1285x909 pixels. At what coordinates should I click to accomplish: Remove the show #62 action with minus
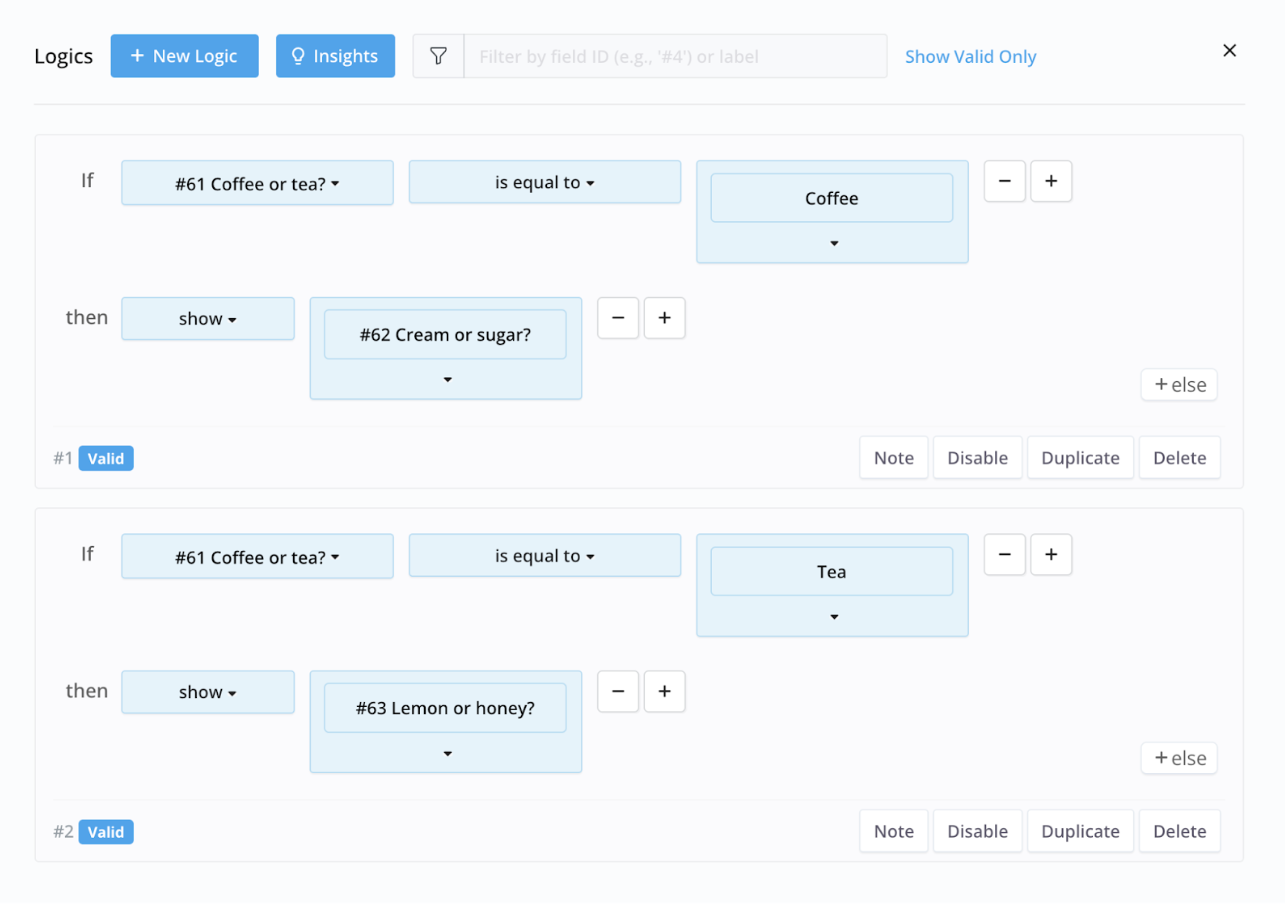click(617, 318)
